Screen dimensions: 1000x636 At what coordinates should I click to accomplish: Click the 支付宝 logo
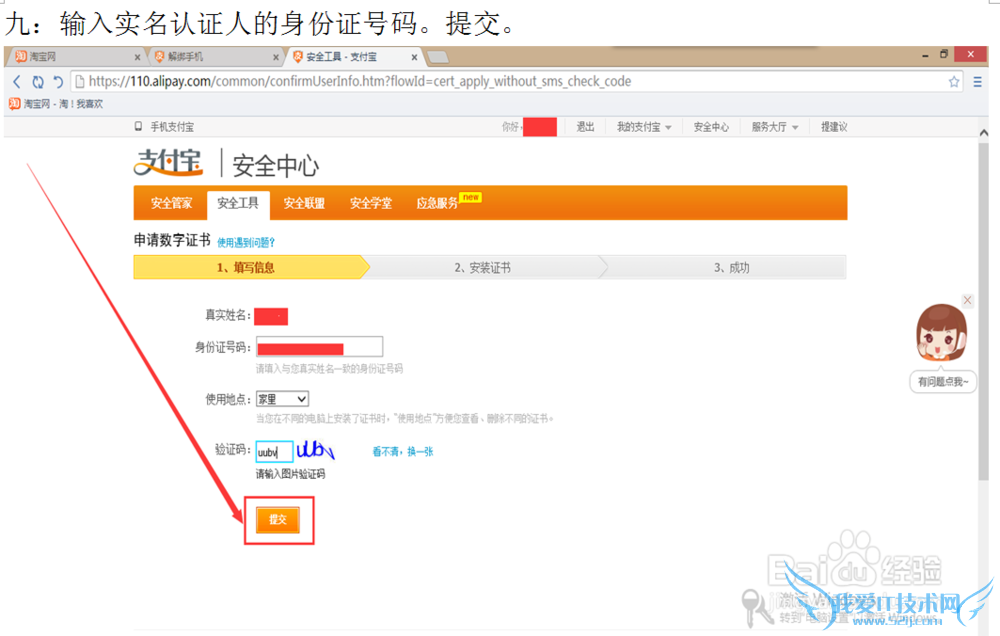(x=168, y=162)
